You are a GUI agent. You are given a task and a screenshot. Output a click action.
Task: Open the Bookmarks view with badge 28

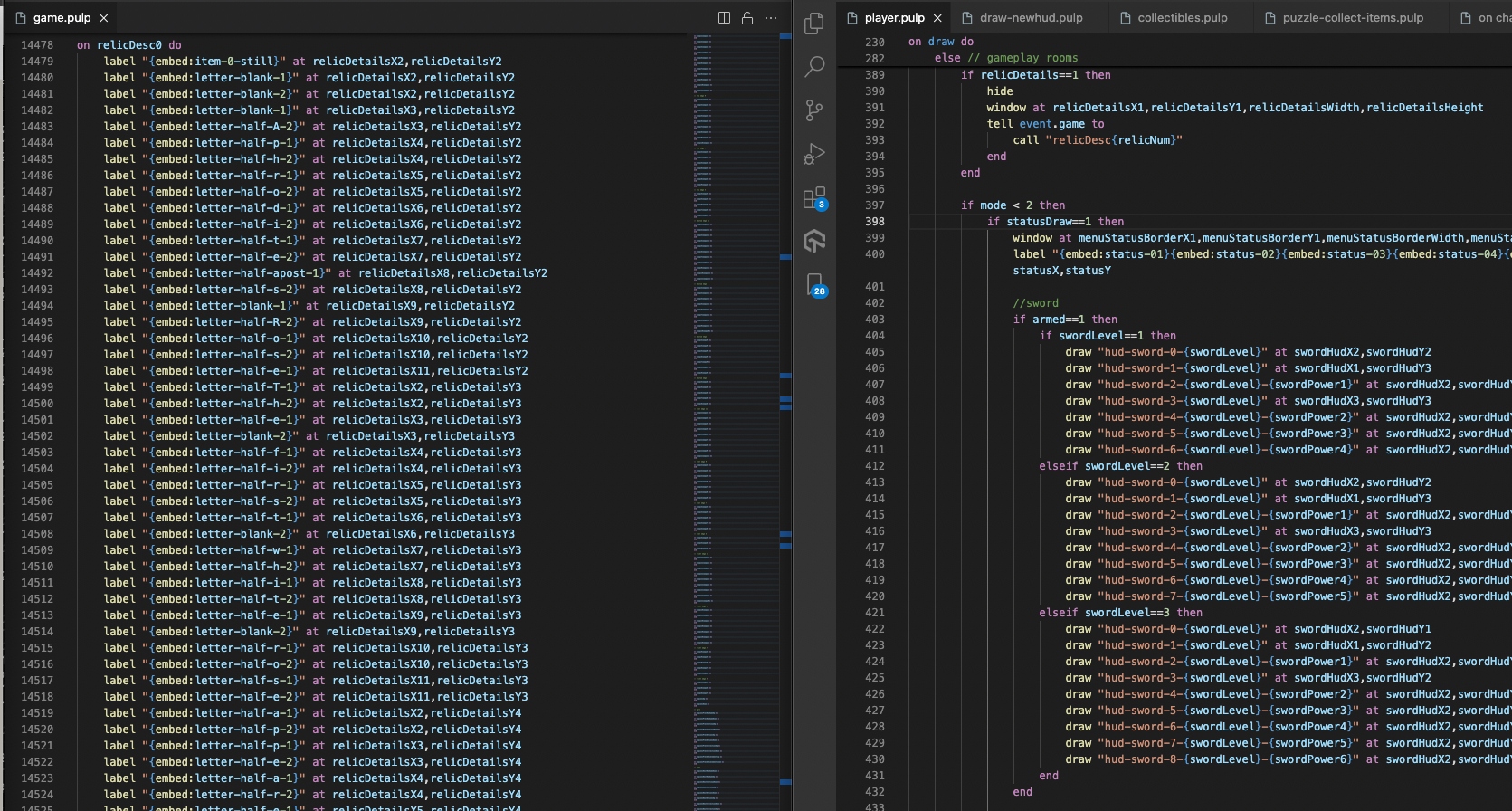814,285
